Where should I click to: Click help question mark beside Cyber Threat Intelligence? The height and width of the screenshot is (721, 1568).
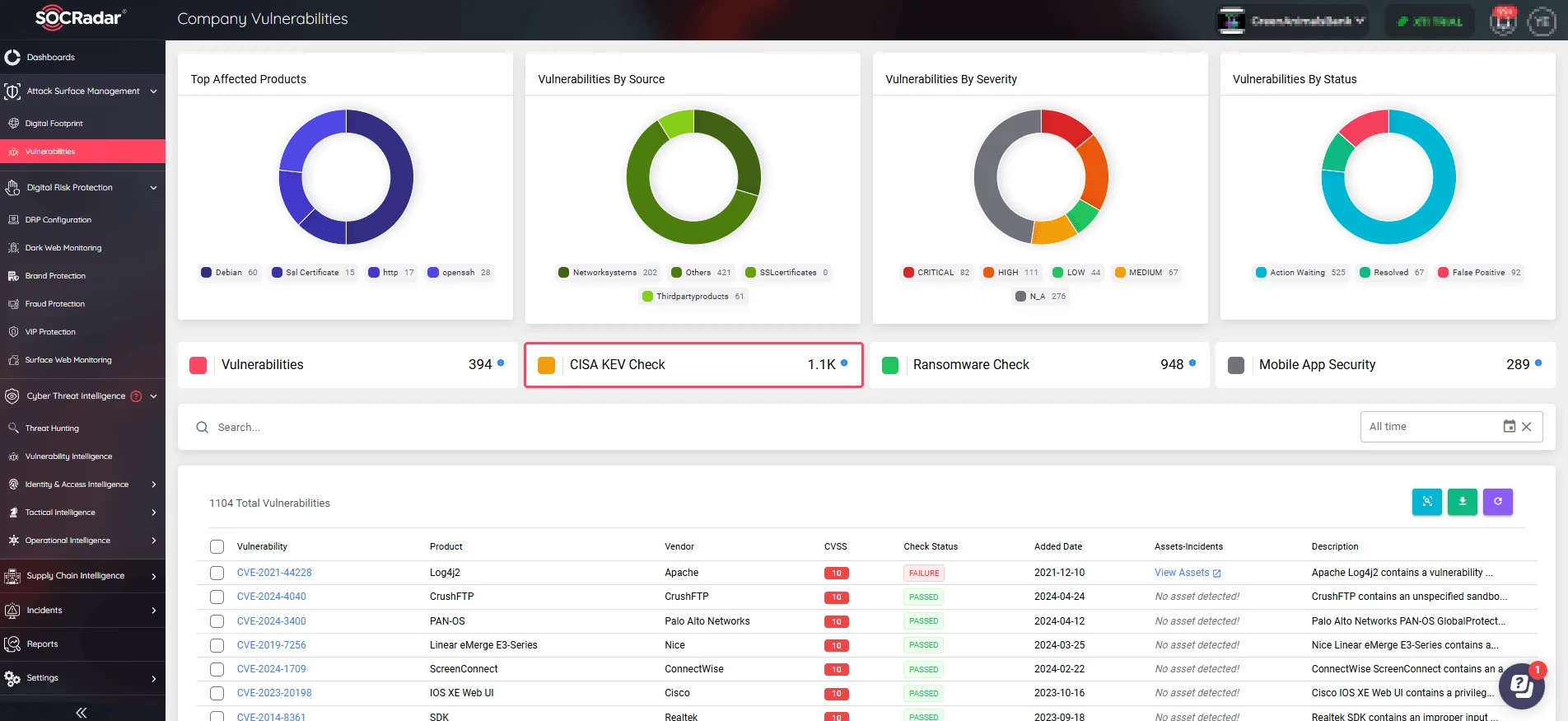pos(137,396)
